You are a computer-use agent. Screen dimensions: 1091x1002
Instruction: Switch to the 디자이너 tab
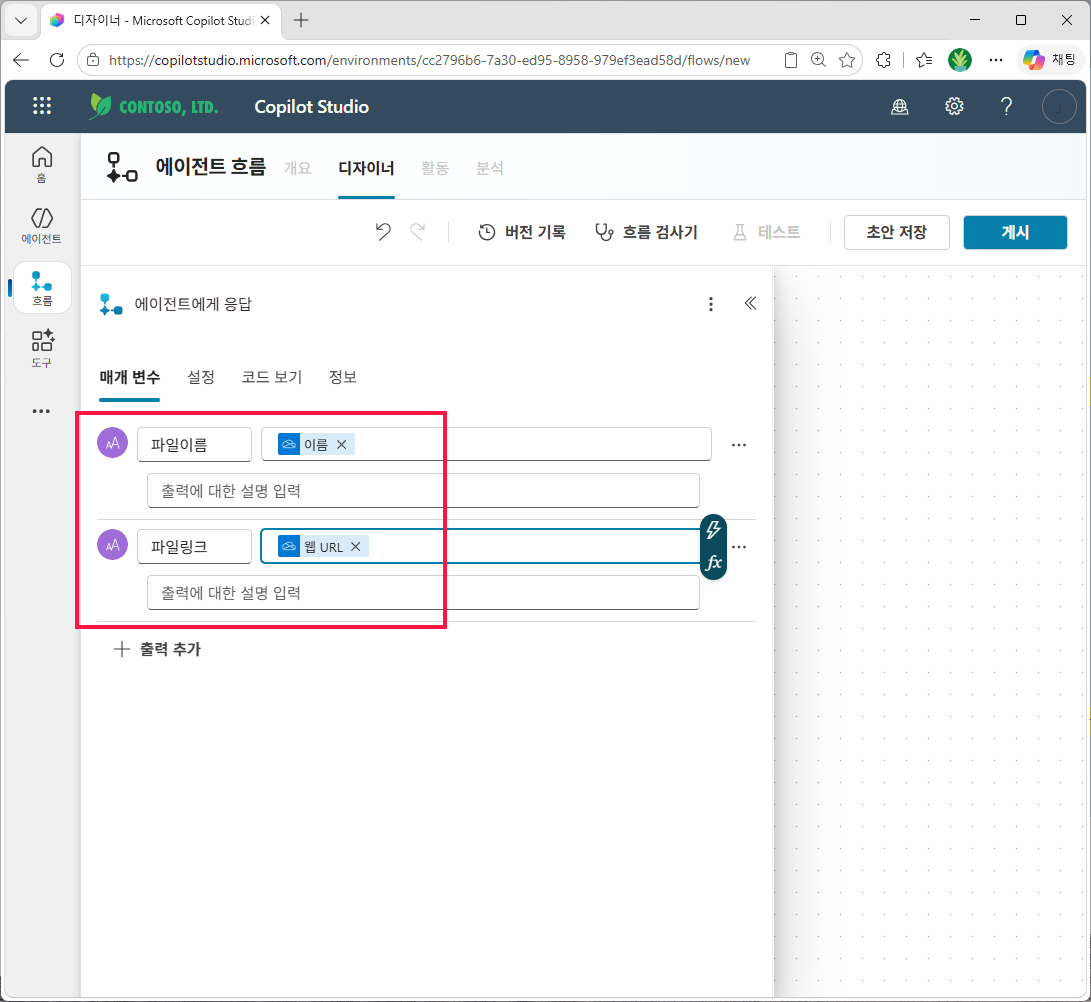(x=366, y=168)
